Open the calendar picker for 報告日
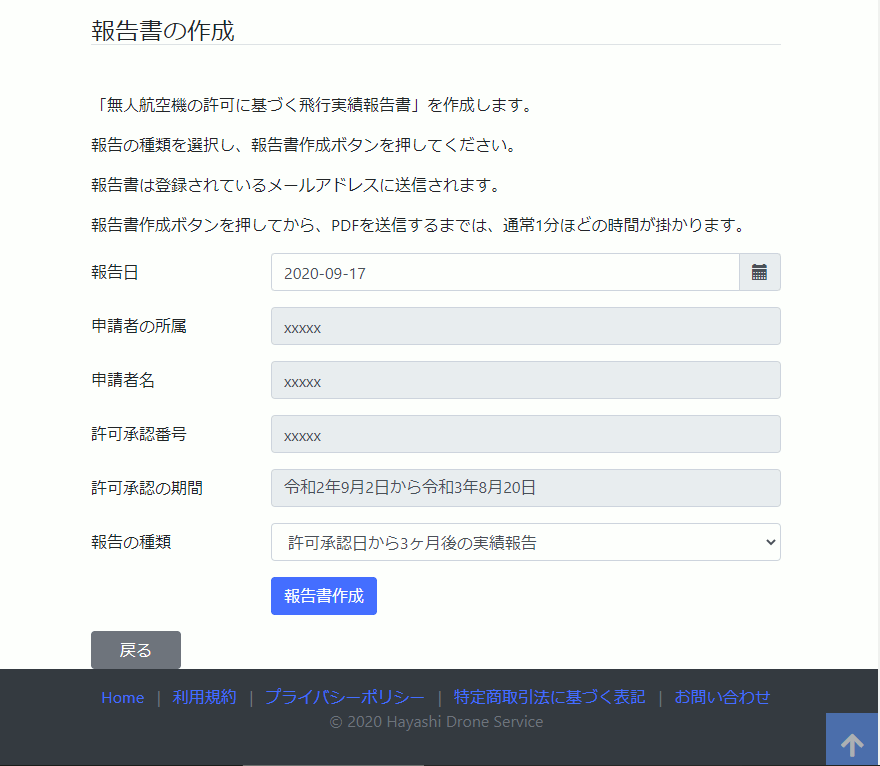 tap(760, 271)
